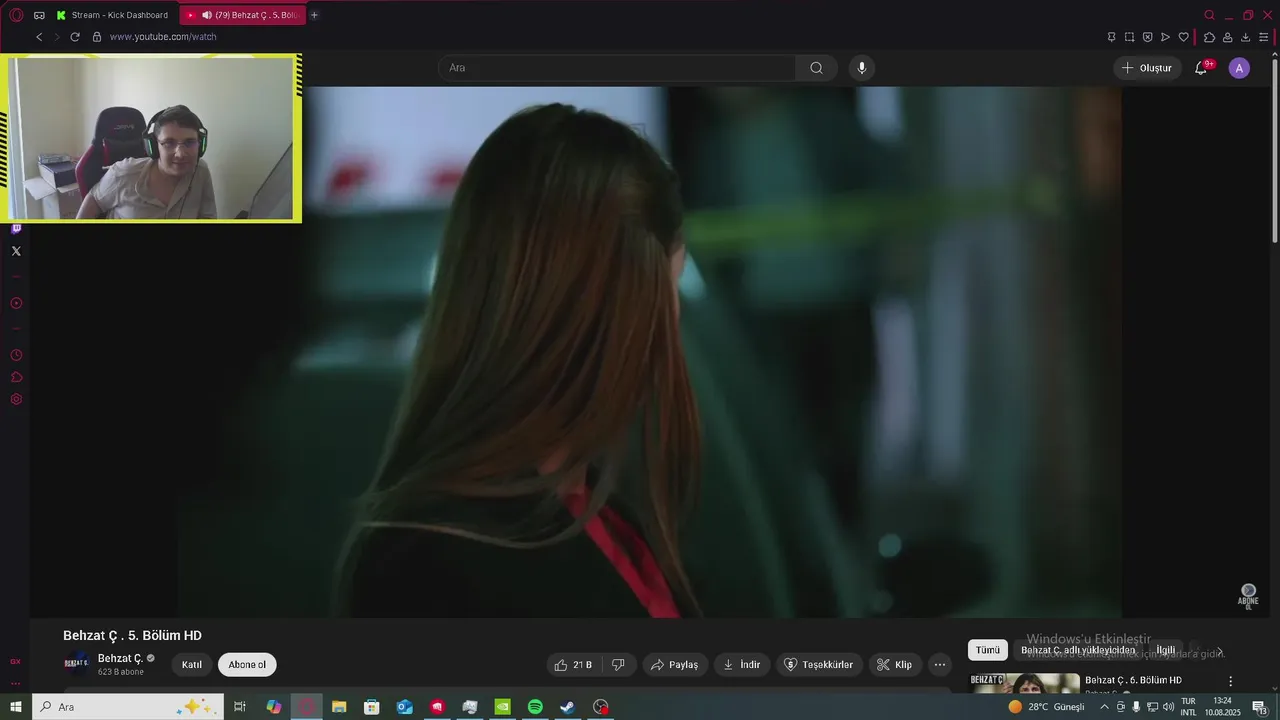Open Twitch in the Opera sidebar
1280x720 pixels.
[16, 229]
